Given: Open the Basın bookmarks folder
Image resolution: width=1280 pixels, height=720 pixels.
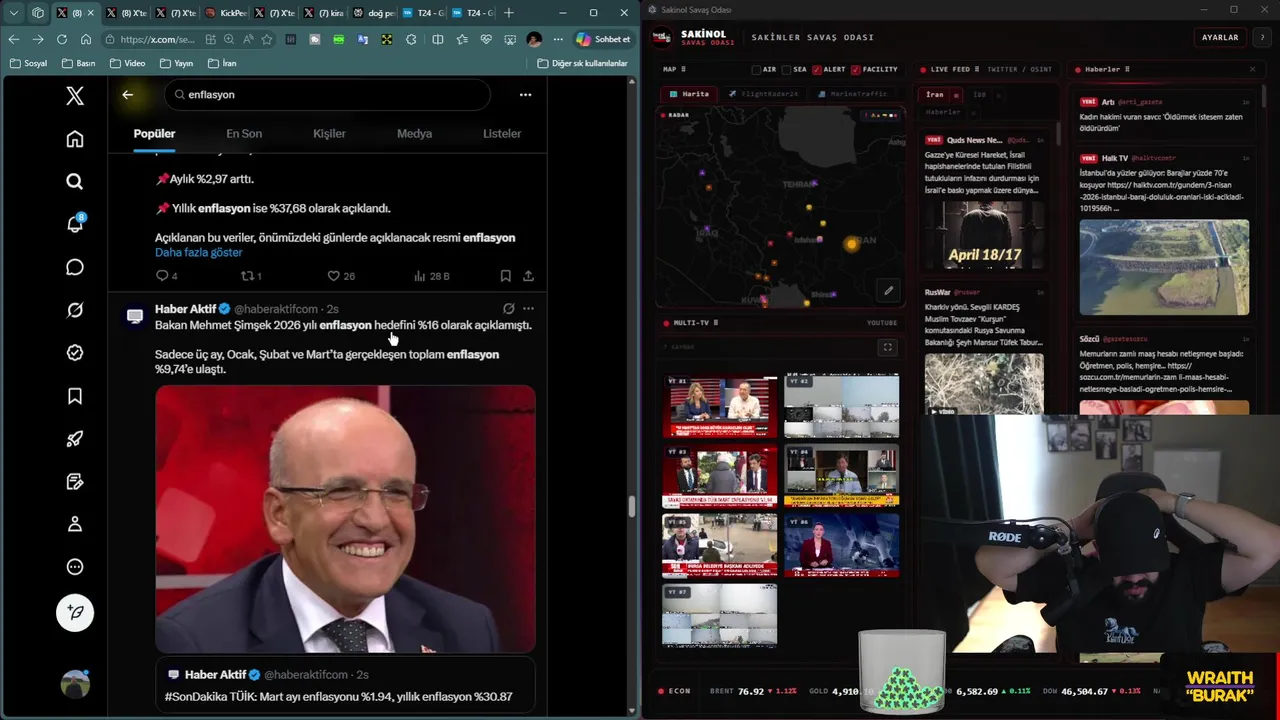Looking at the screenshot, I should click(78, 63).
